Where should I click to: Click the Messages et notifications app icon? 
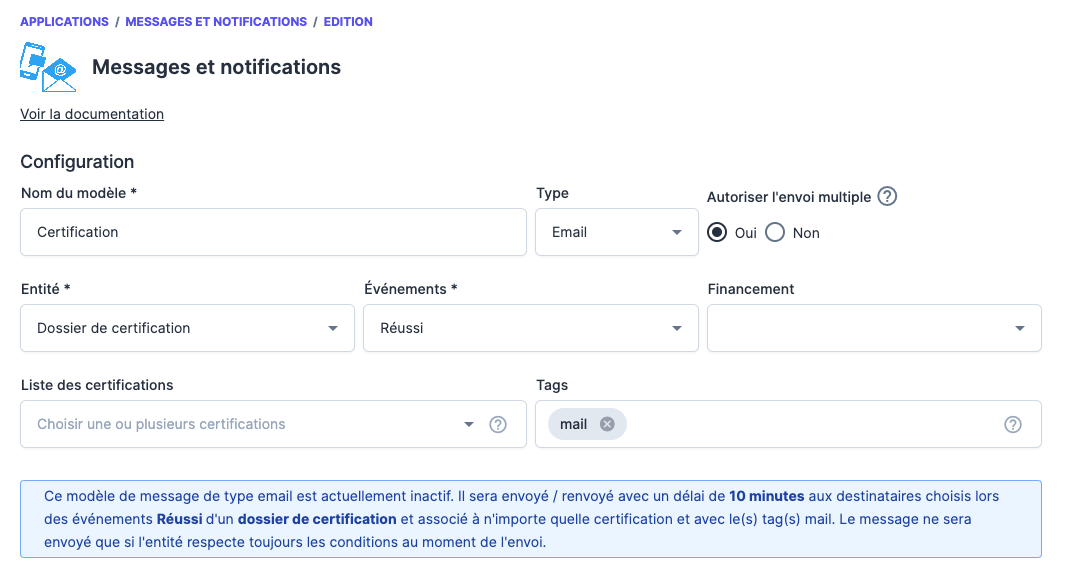48,67
